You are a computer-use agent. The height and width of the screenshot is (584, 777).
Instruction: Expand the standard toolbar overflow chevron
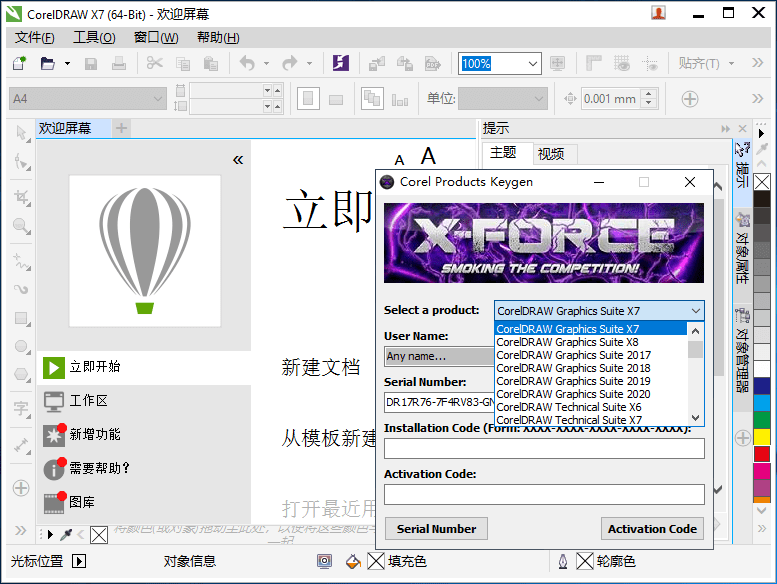757,62
